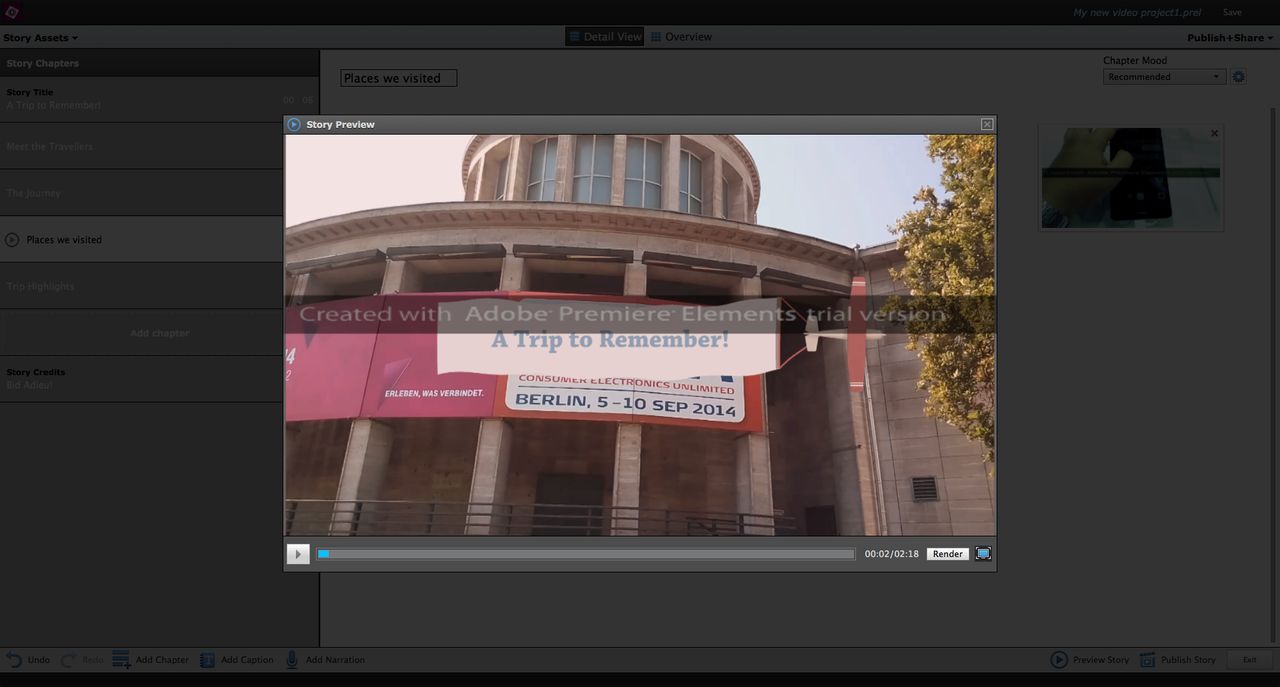The width and height of the screenshot is (1280, 687).
Task: Click the Story Preview title icon
Action: [294, 124]
